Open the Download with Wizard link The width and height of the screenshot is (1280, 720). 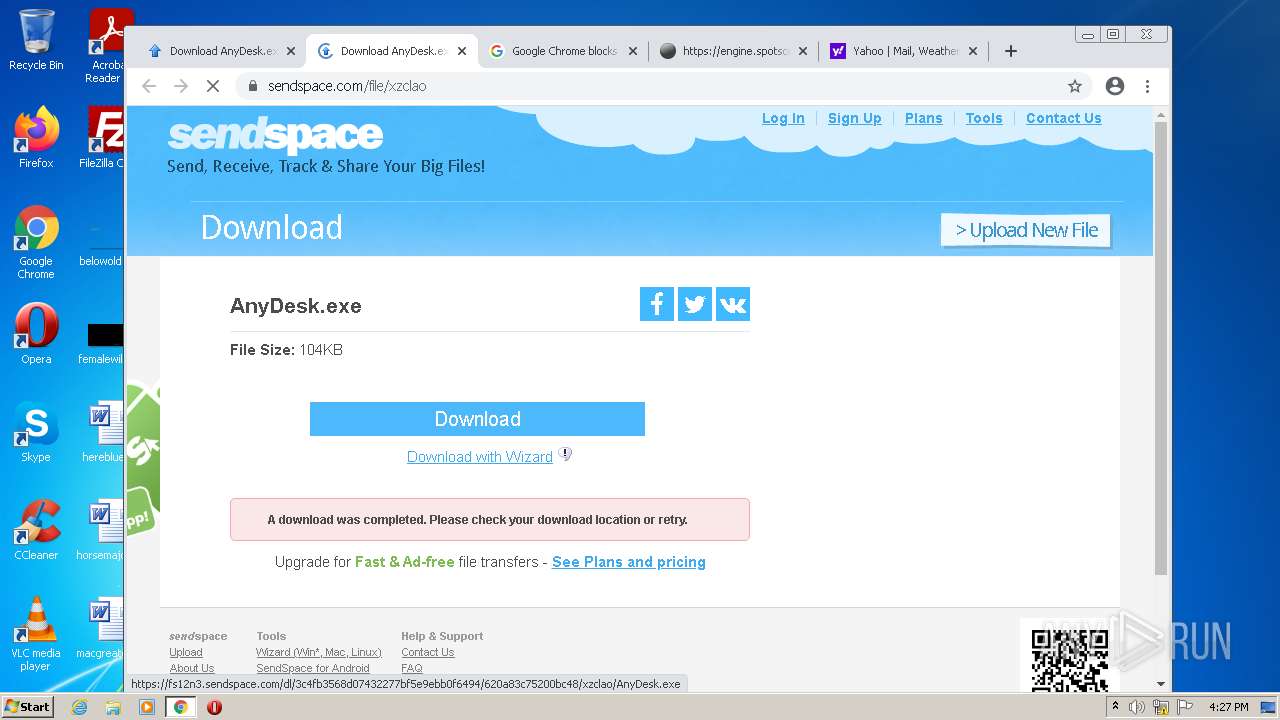[x=480, y=457]
